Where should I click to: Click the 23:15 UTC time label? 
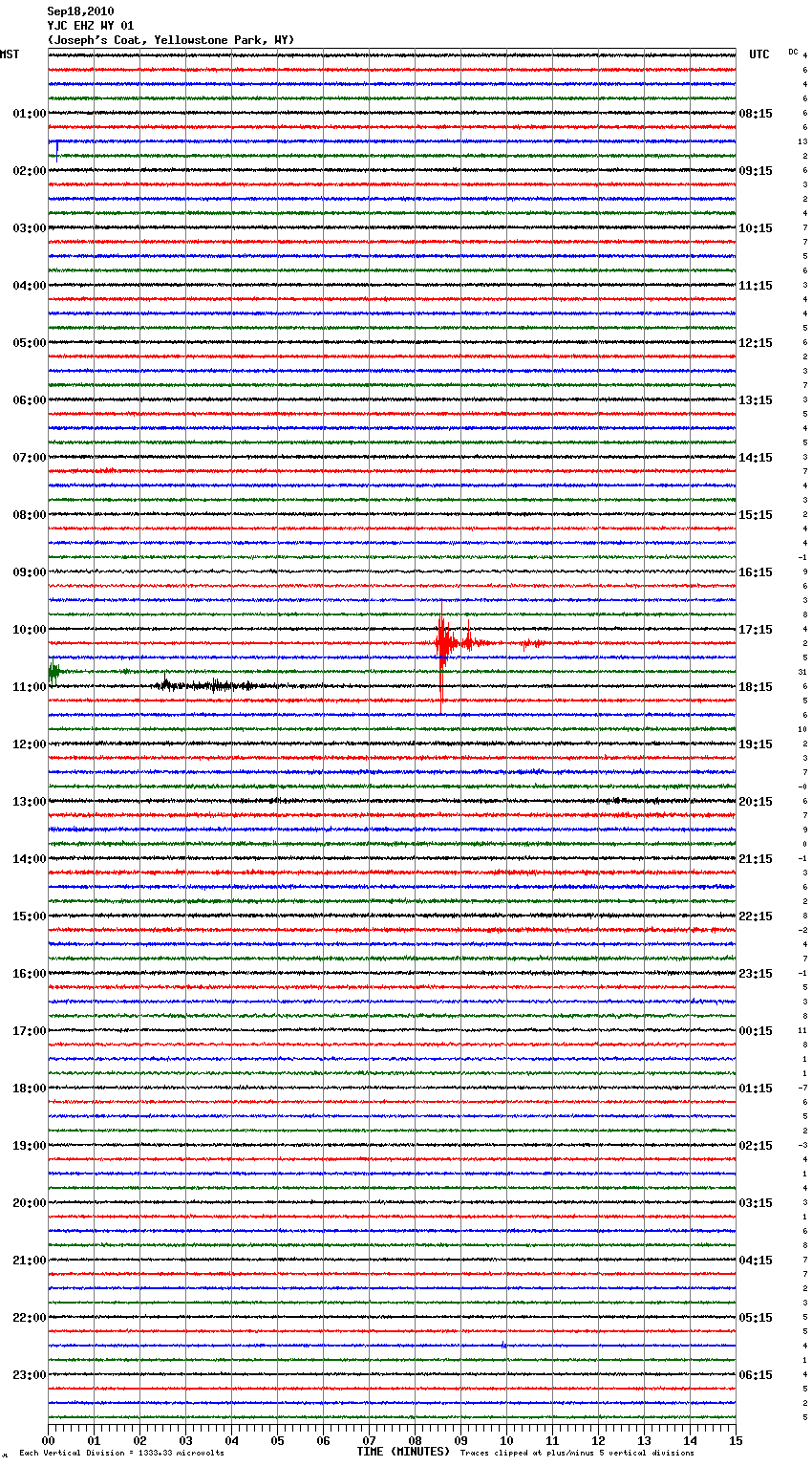pos(756,974)
